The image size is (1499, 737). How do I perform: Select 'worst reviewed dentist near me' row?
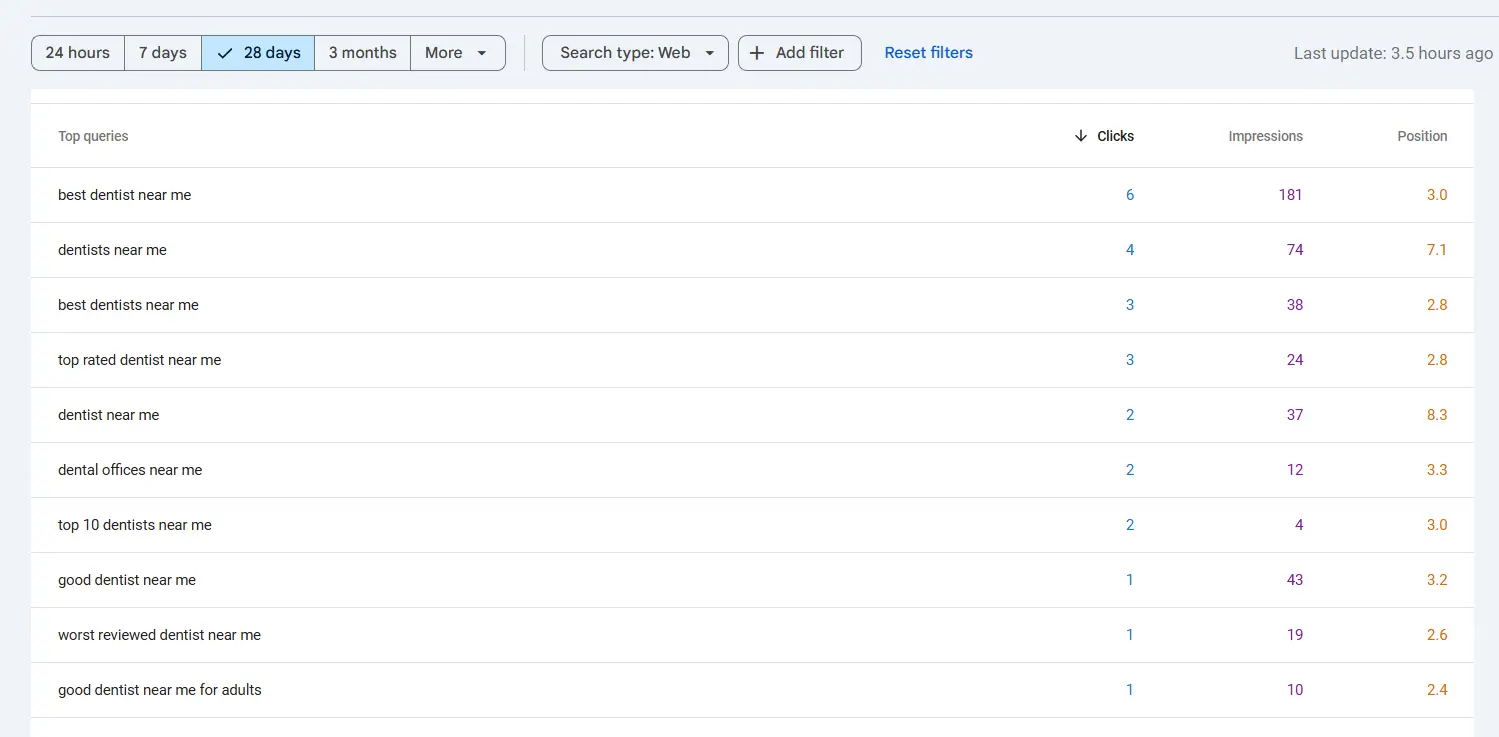159,635
